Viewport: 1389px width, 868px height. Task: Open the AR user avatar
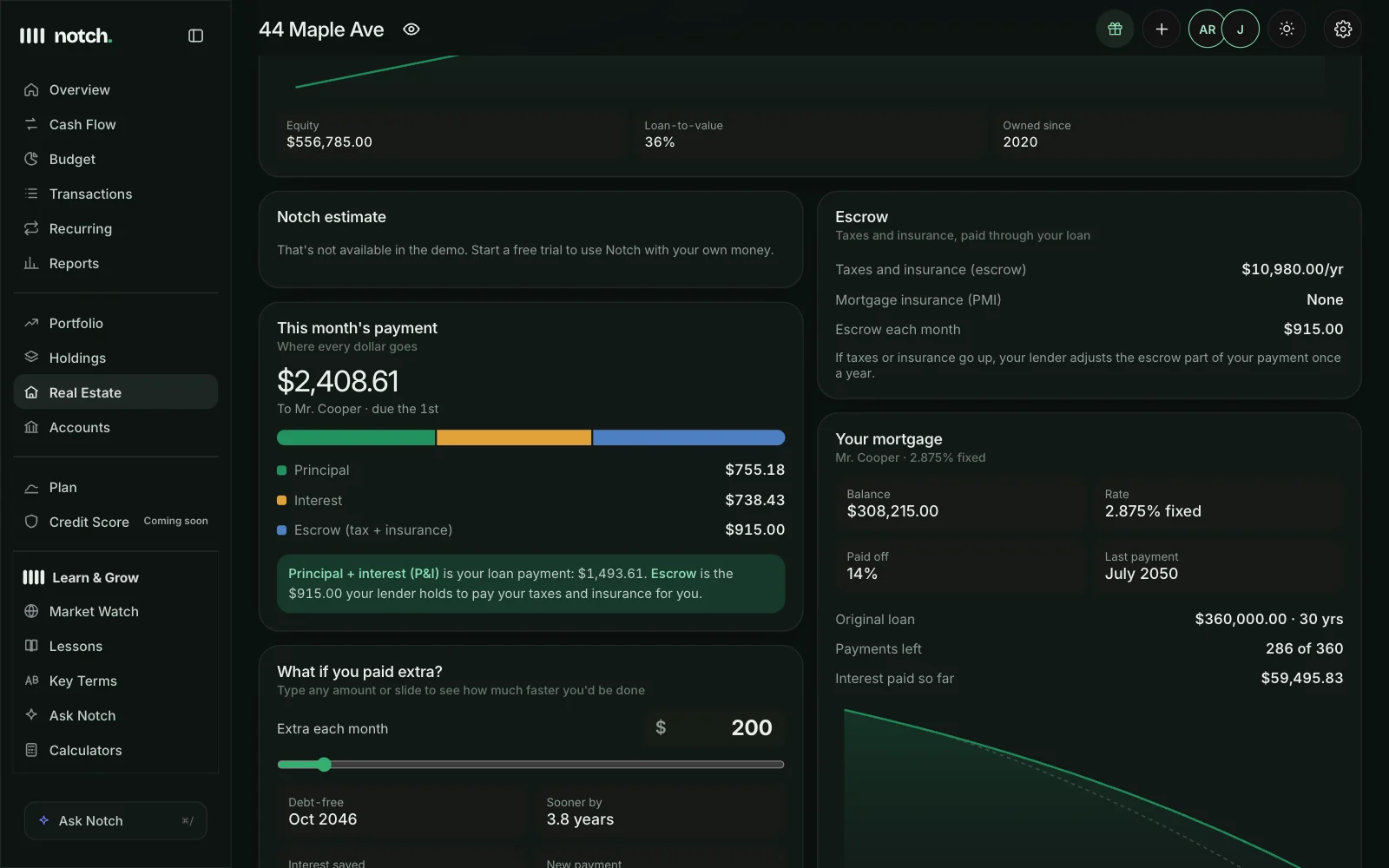coord(1207,30)
